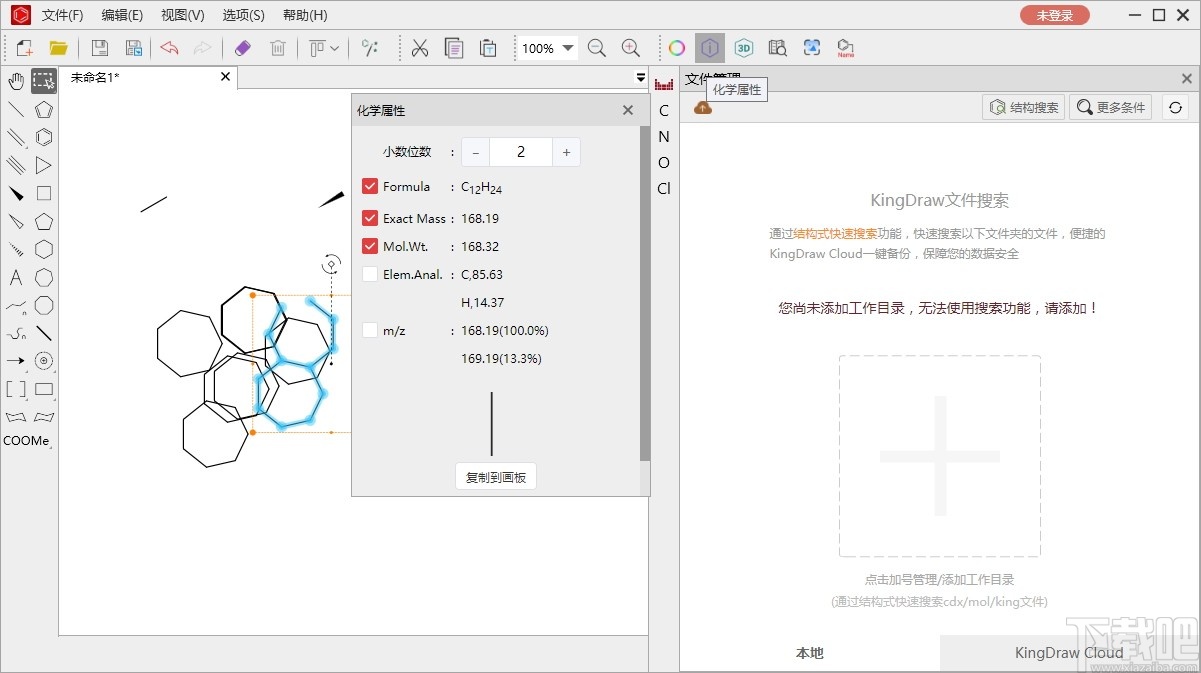Uncheck the Formula checkbox

(x=370, y=186)
